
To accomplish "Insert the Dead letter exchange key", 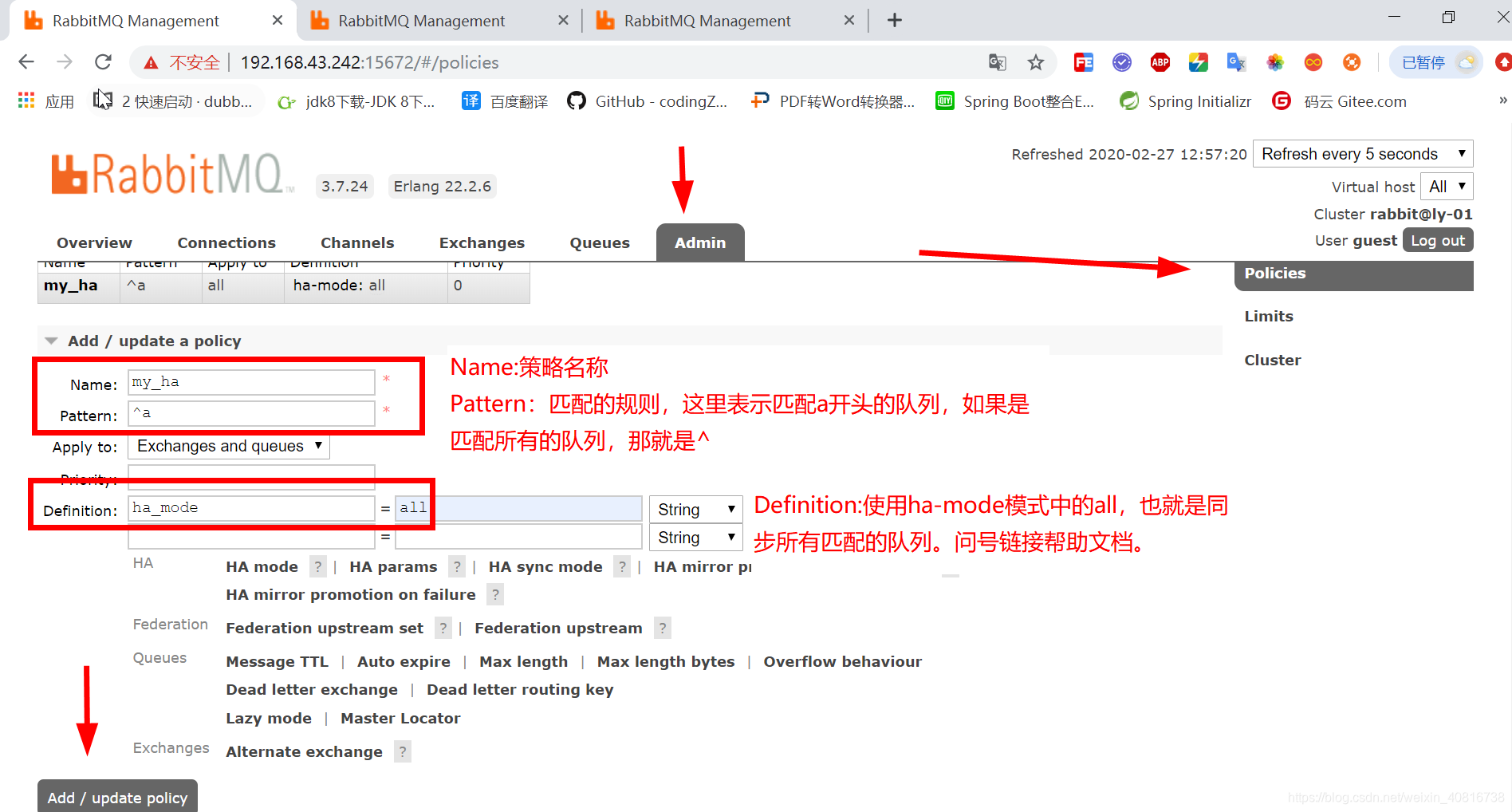I will (311, 689).
